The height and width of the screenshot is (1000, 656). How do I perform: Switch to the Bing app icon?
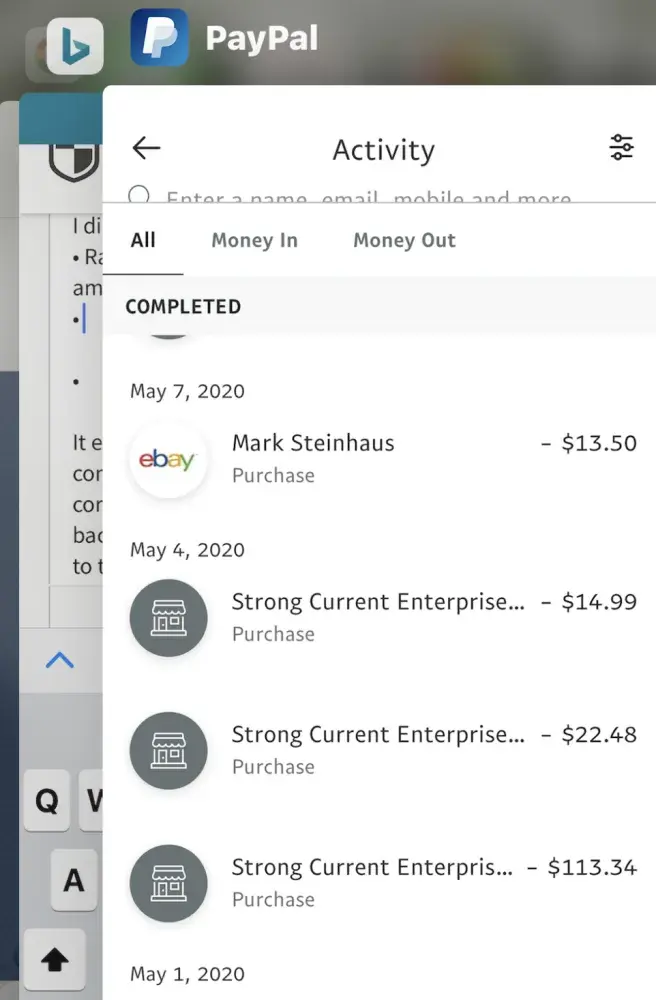tap(75, 45)
